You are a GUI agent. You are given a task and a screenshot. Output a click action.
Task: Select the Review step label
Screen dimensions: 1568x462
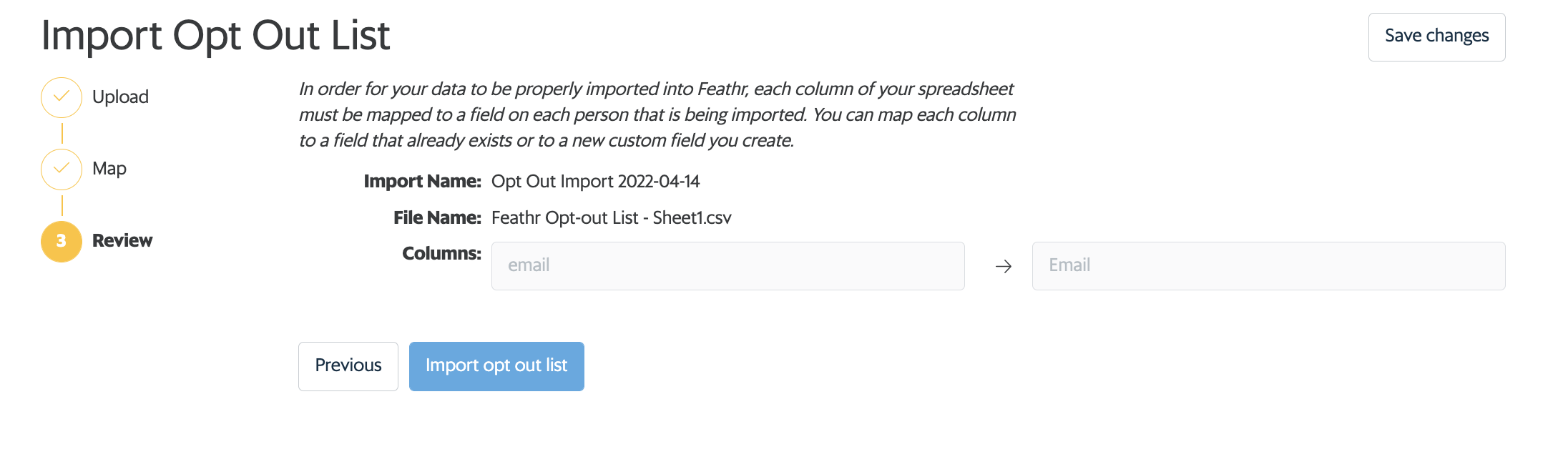pos(122,240)
